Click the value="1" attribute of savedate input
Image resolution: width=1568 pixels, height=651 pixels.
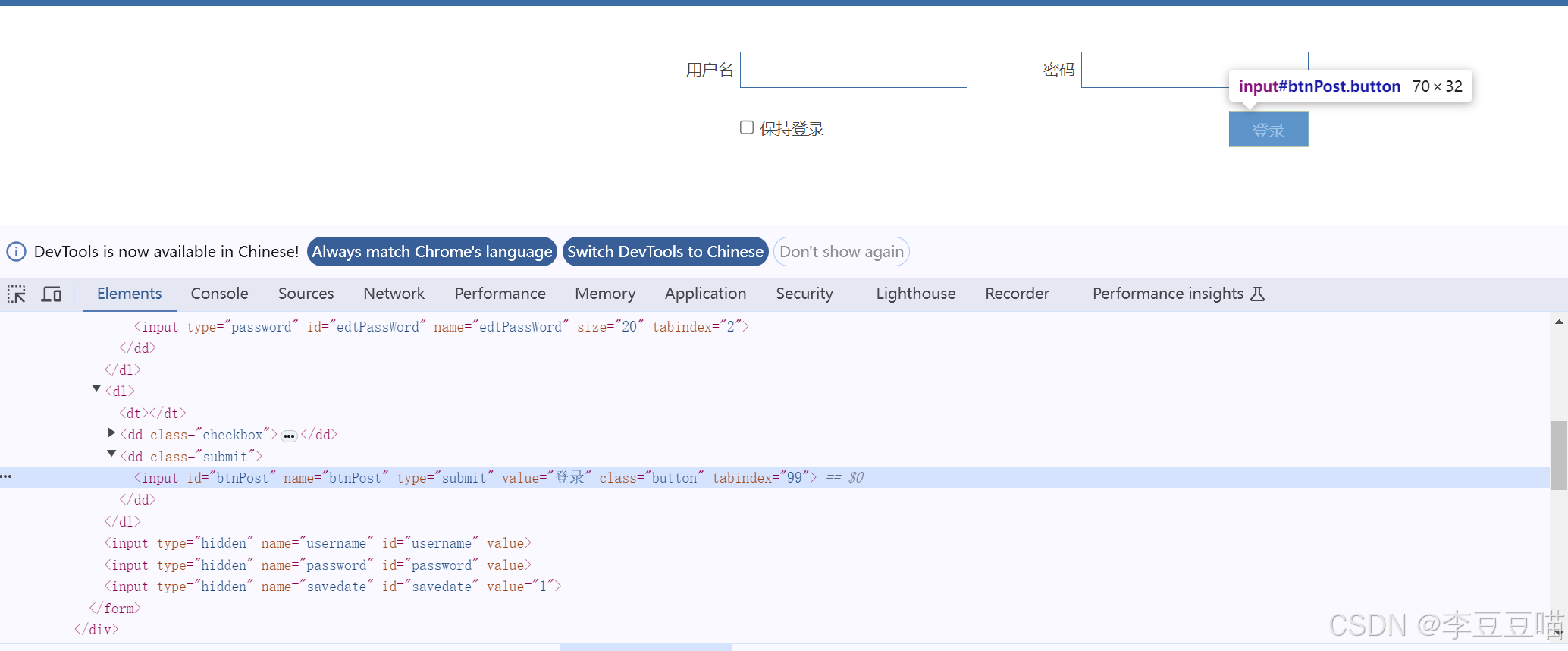coord(520,587)
